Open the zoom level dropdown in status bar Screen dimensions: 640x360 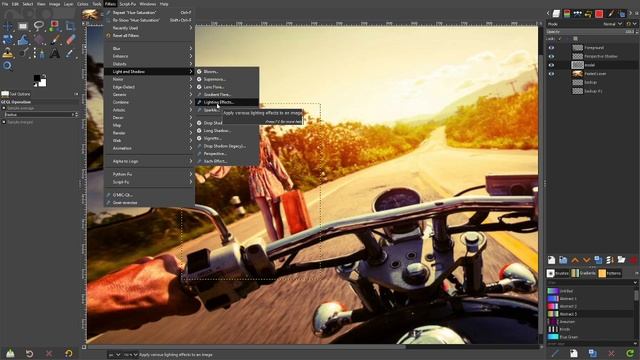point(131,355)
